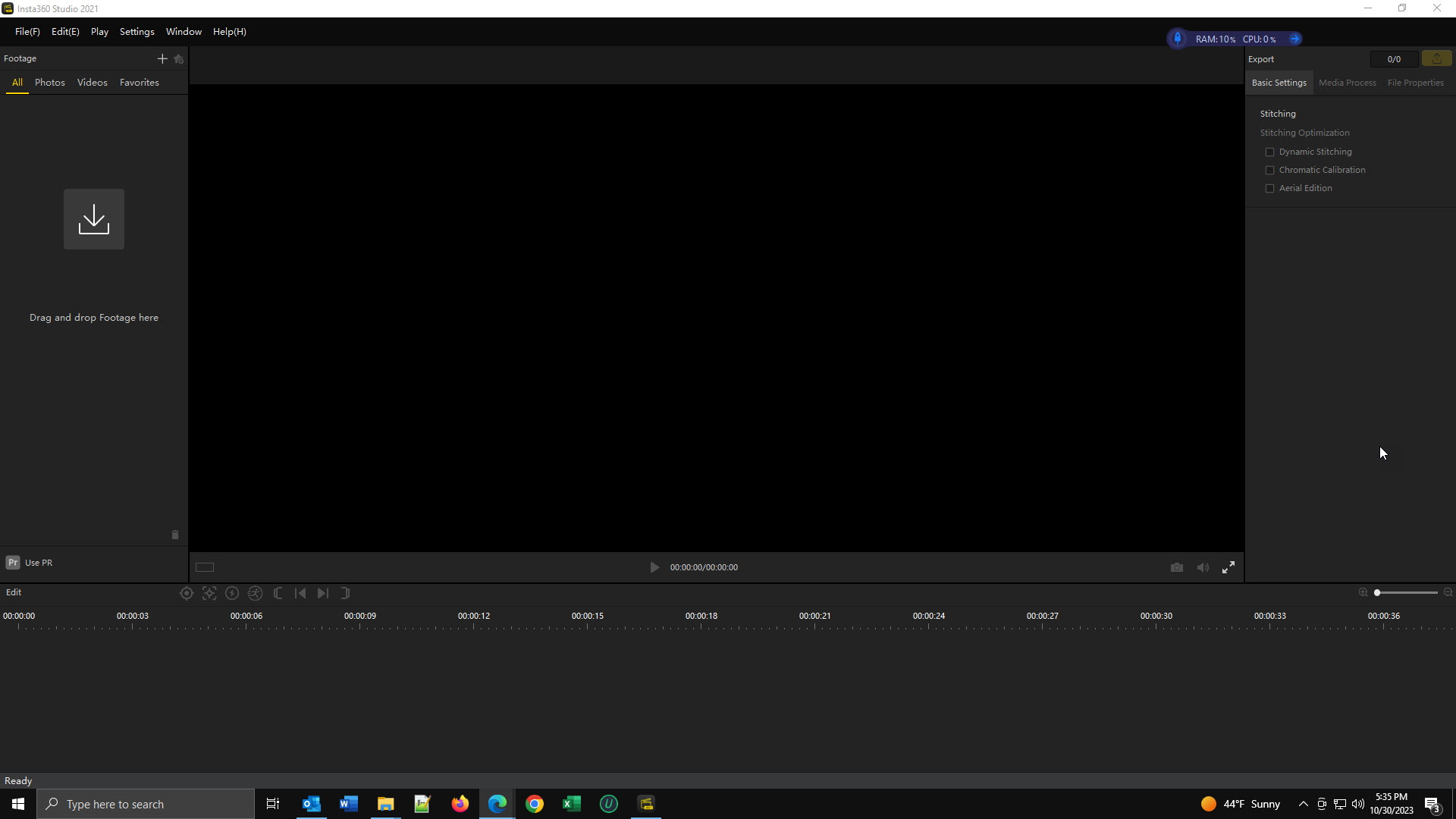Switch to the Media Process tab
This screenshot has width=1456, height=819.
click(x=1347, y=83)
